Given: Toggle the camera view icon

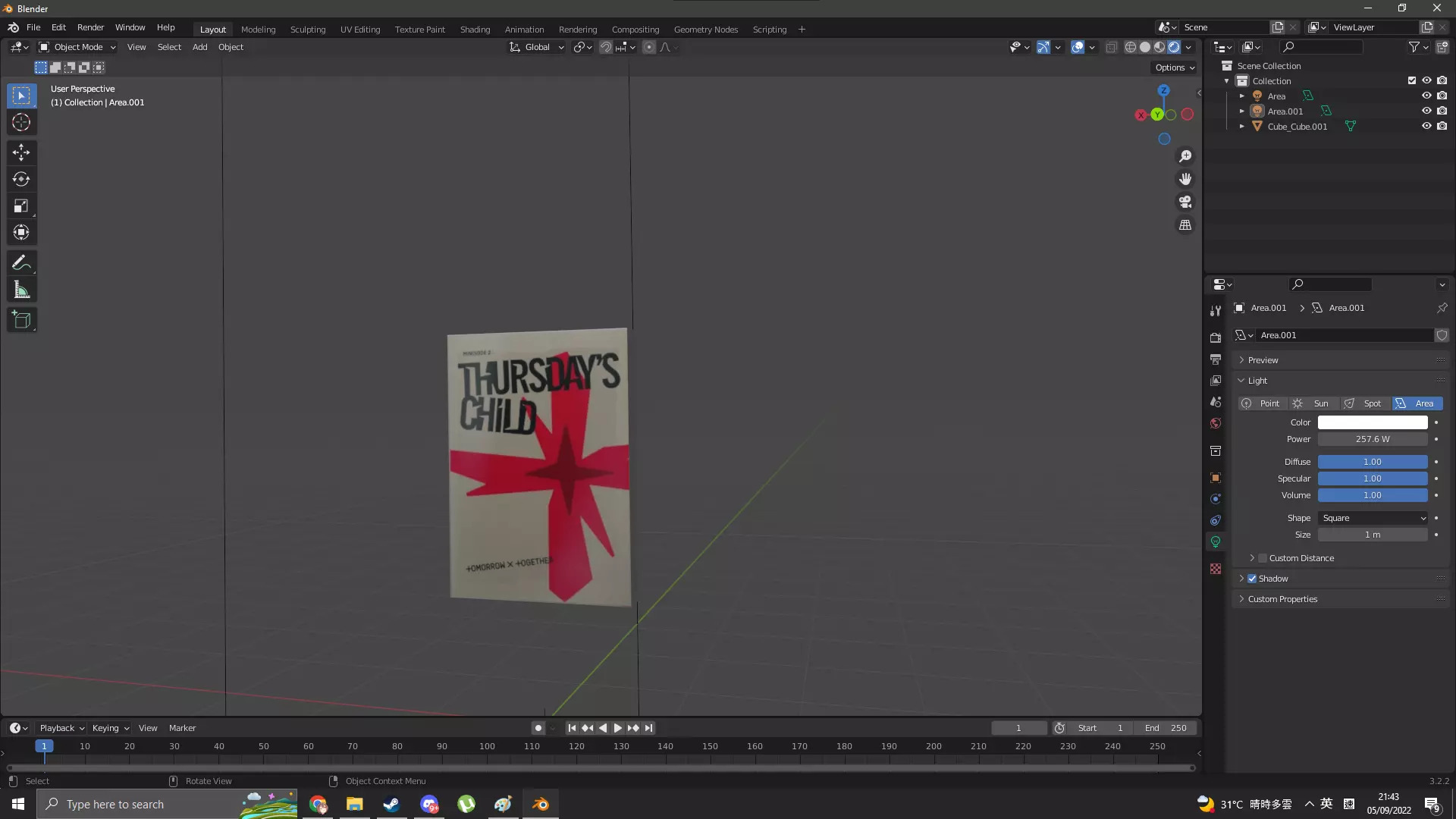Looking at the screenshot, I should [x=1185, y=202].
